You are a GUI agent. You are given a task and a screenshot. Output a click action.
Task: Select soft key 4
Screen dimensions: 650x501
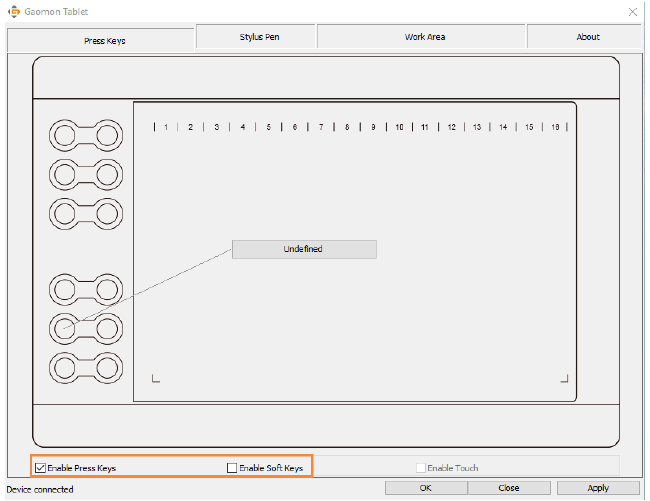click(243, 127)
